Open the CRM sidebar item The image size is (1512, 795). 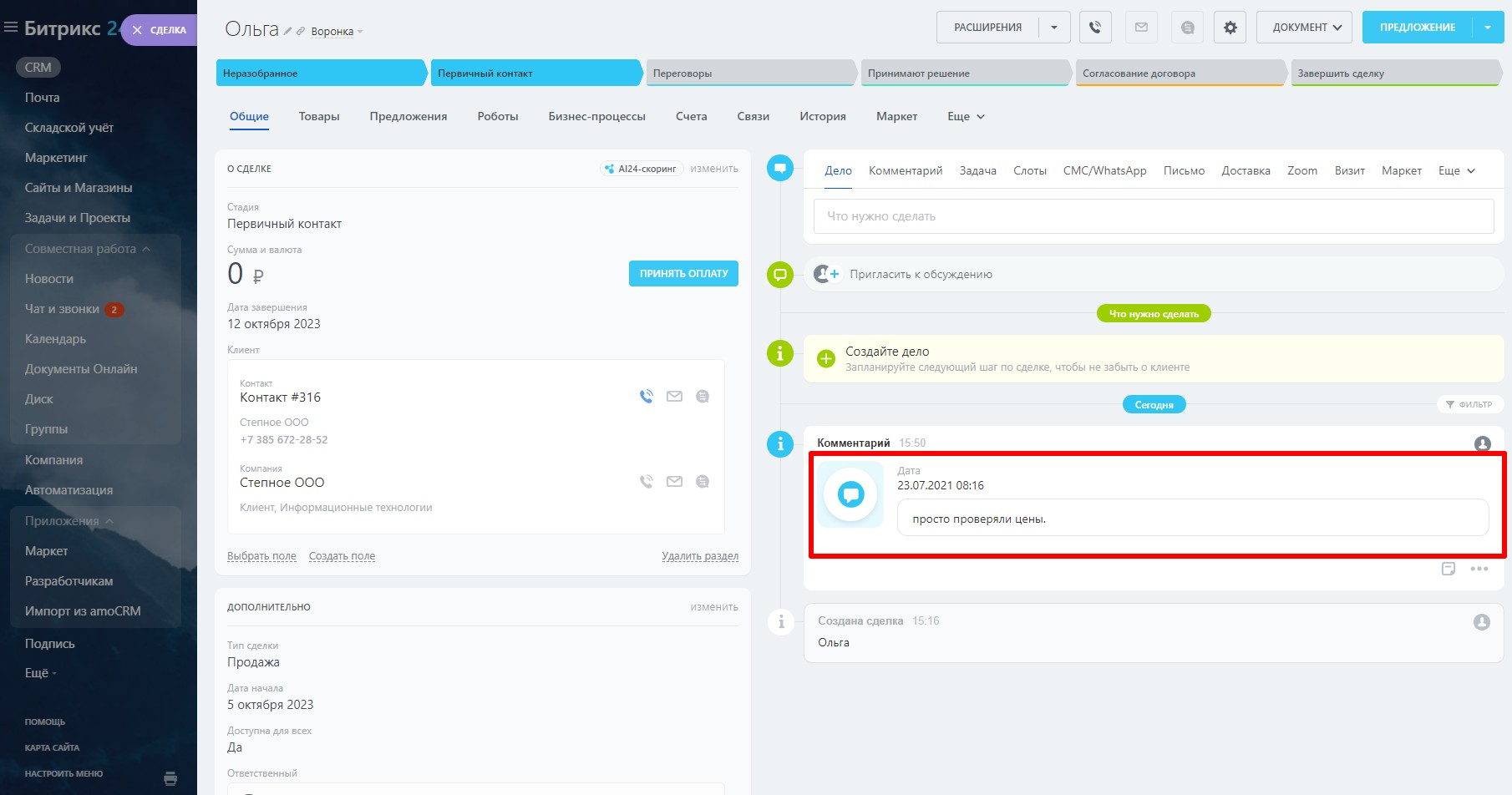[38, 68]
